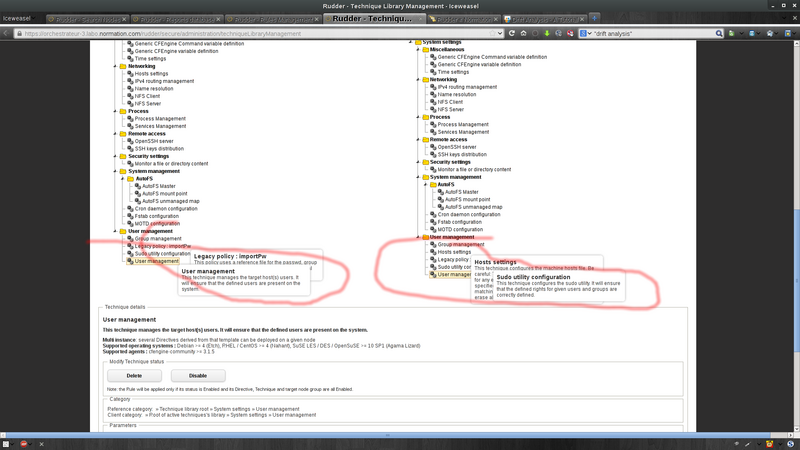Click the Remote access folder icon in the right tree

point(425,139)
